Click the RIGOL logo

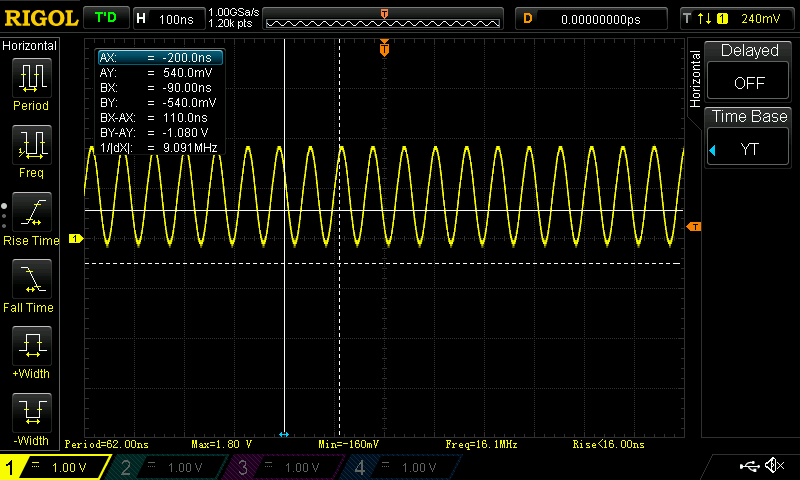[41, 18]
